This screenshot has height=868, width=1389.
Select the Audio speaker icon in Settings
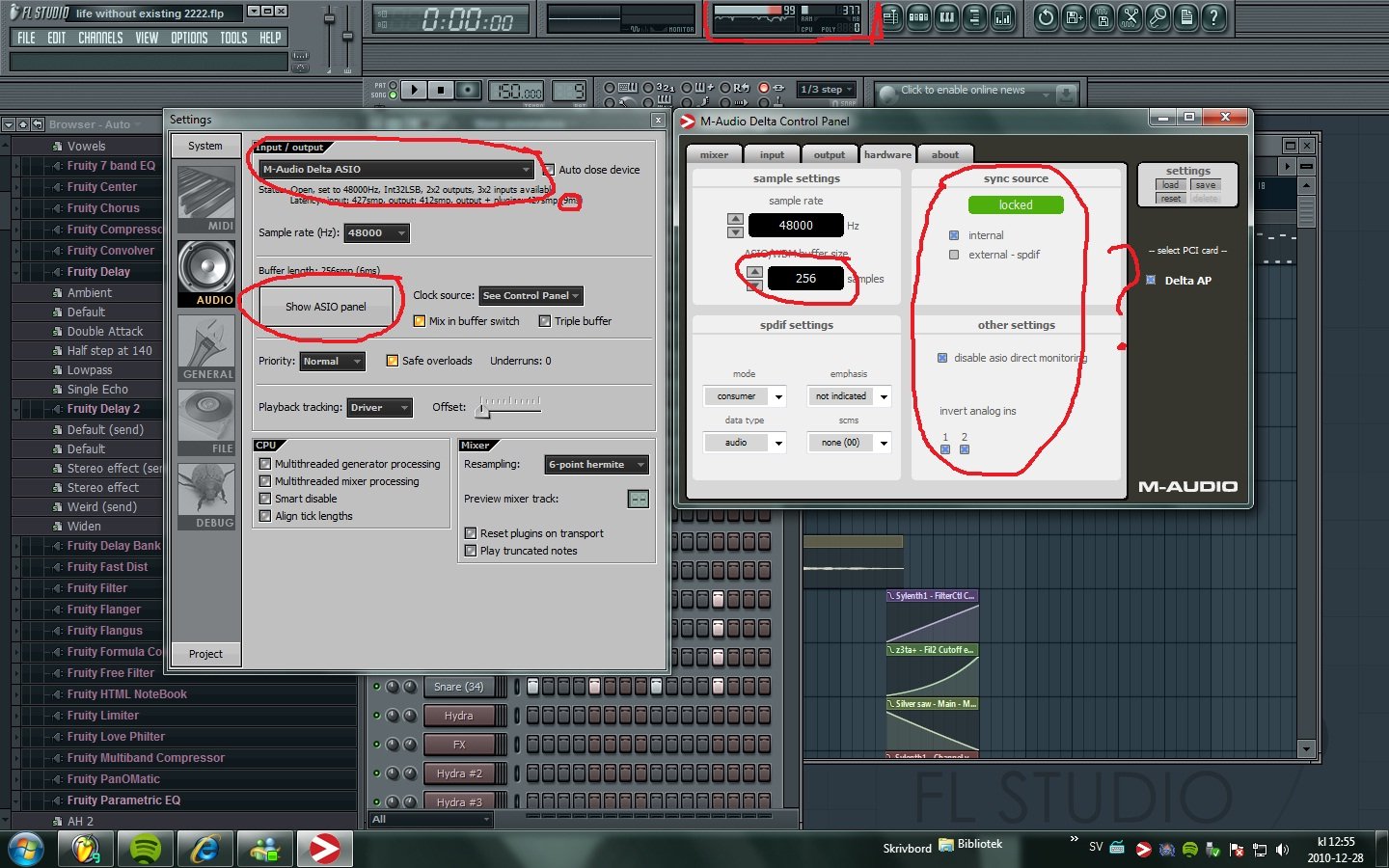pyautogui.click(x=206, y=274)
